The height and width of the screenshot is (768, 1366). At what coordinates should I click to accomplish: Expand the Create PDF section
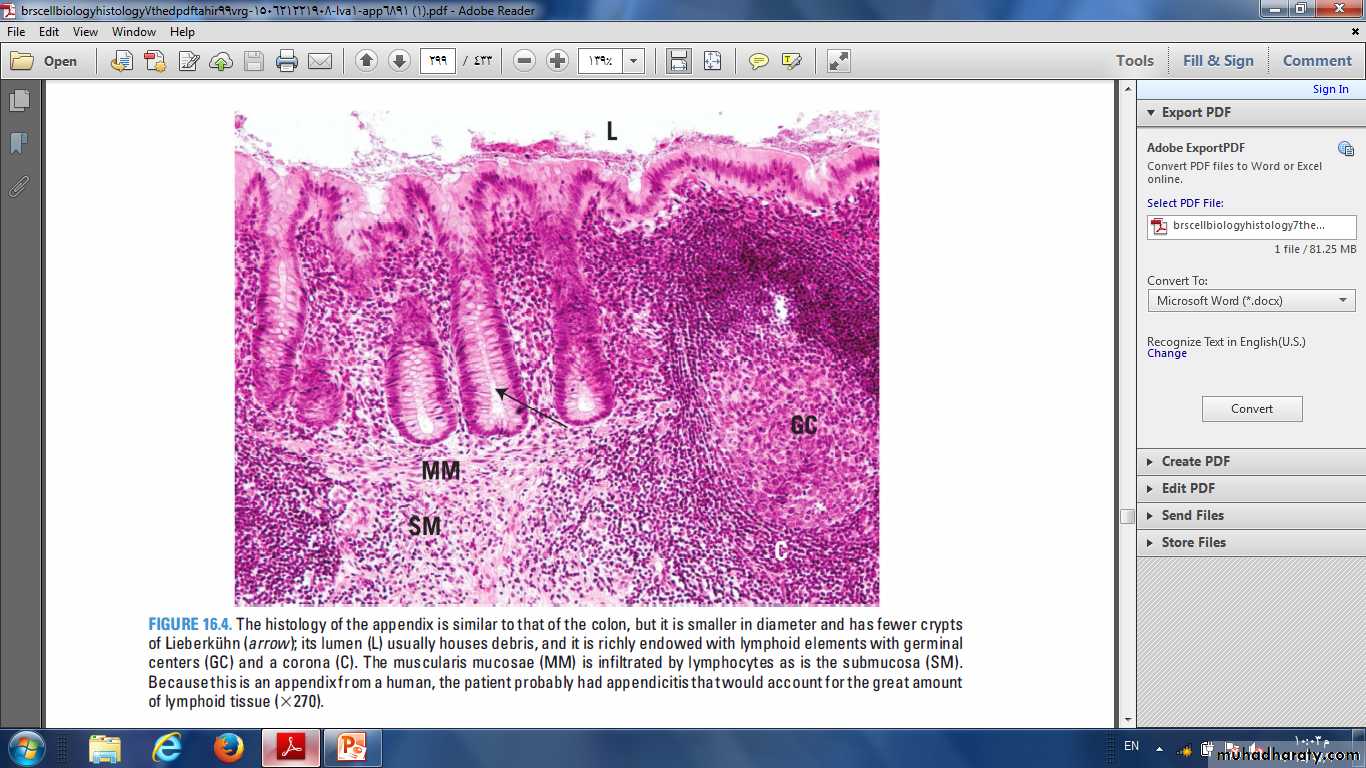coord(1195,461)
